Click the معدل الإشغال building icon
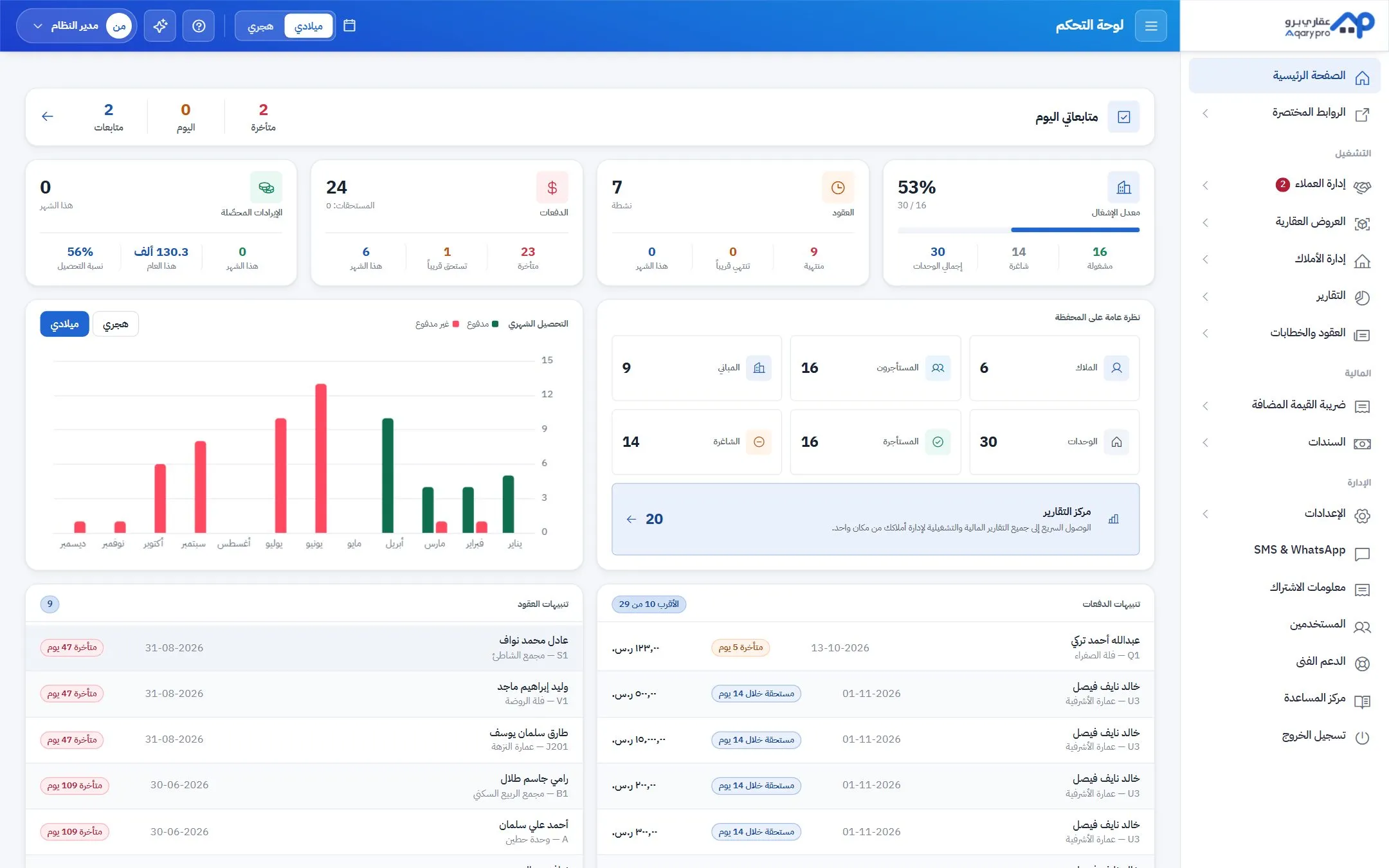The height and width of the screenshot is (868, 1389). pos(1123,188)
